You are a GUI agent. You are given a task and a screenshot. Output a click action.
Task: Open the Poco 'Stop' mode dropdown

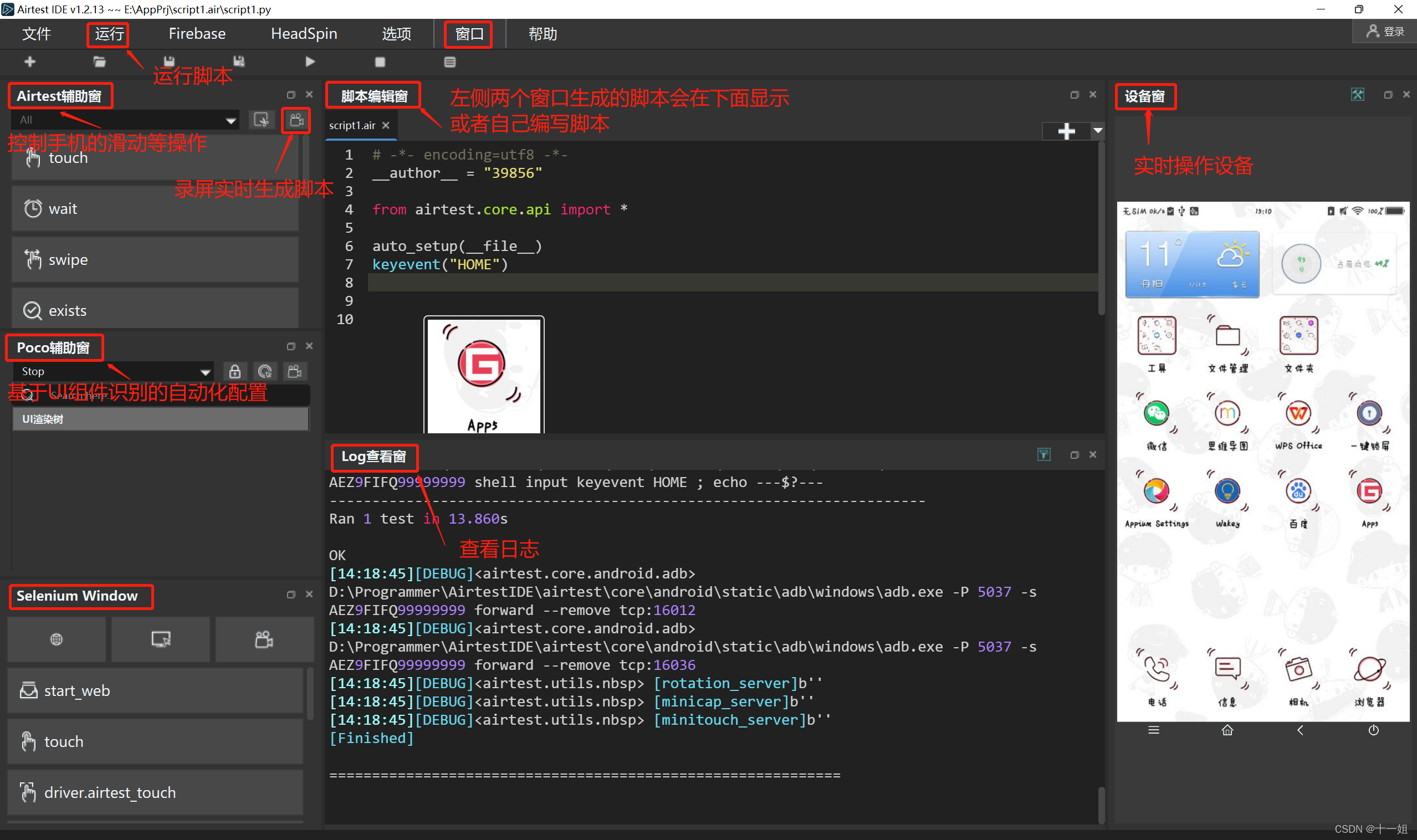[x=205, y=372]
